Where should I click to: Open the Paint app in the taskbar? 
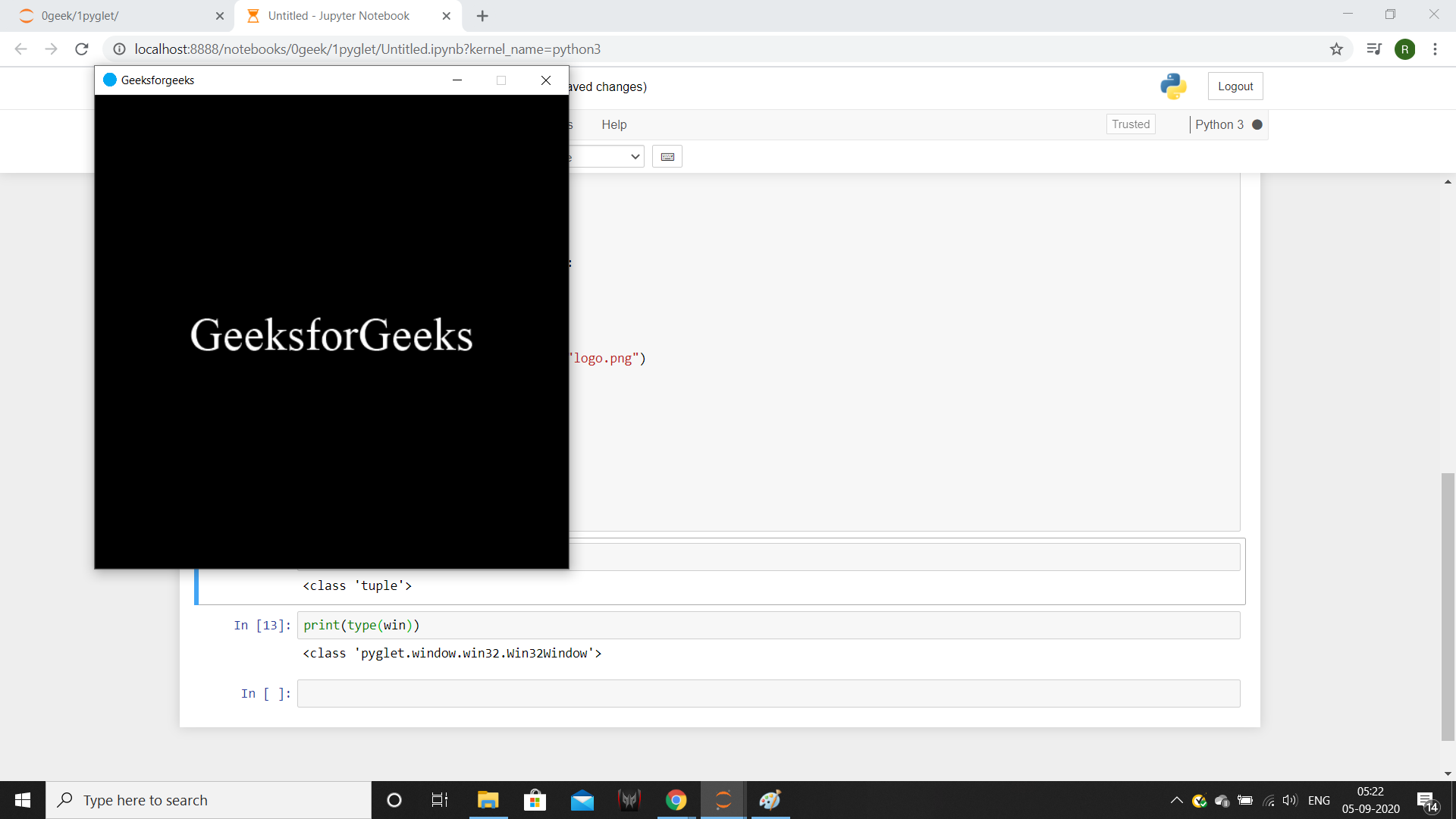pyautogui.click(x=770, y=800)
